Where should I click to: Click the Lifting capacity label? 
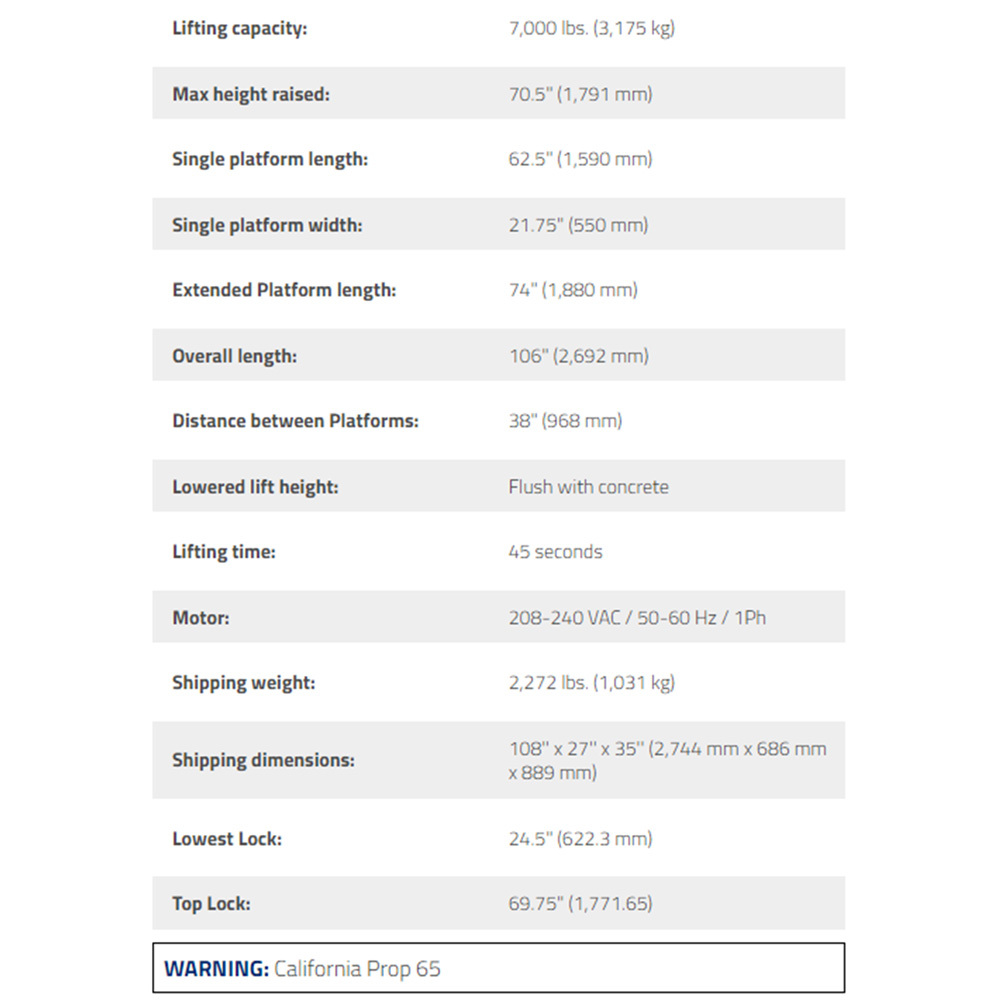pyautogui.click(x=239, y=29)
